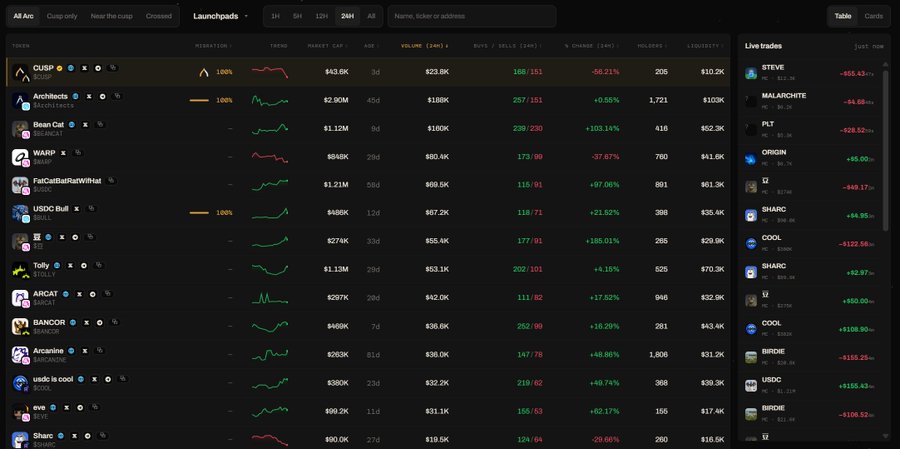Image resolution: width=900 pixels, height=449 pixels.
Task: Click the Sharc ticker text "$SHARC"
Action: pos(42,444)
